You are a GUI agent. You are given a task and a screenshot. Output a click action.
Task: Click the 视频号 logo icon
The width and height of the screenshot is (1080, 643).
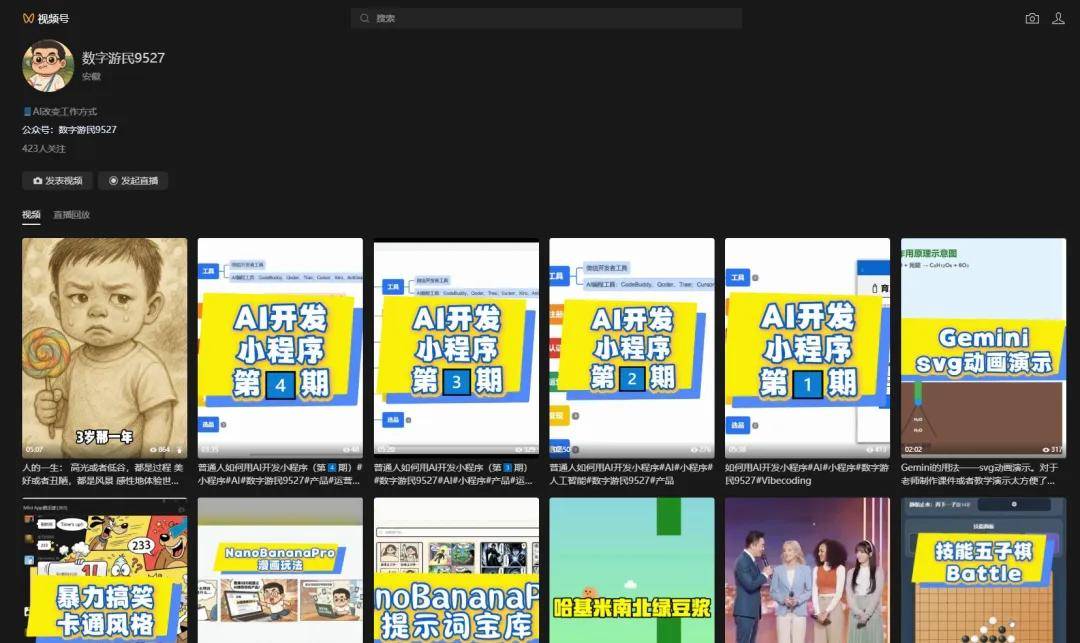point(29,19)
